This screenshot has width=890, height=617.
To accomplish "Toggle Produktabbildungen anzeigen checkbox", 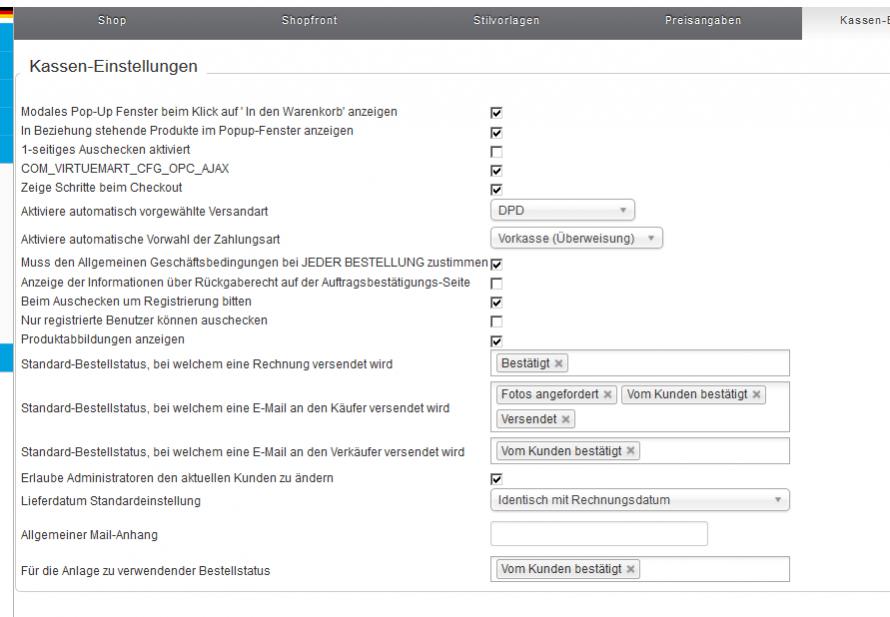I will point(496,341).
